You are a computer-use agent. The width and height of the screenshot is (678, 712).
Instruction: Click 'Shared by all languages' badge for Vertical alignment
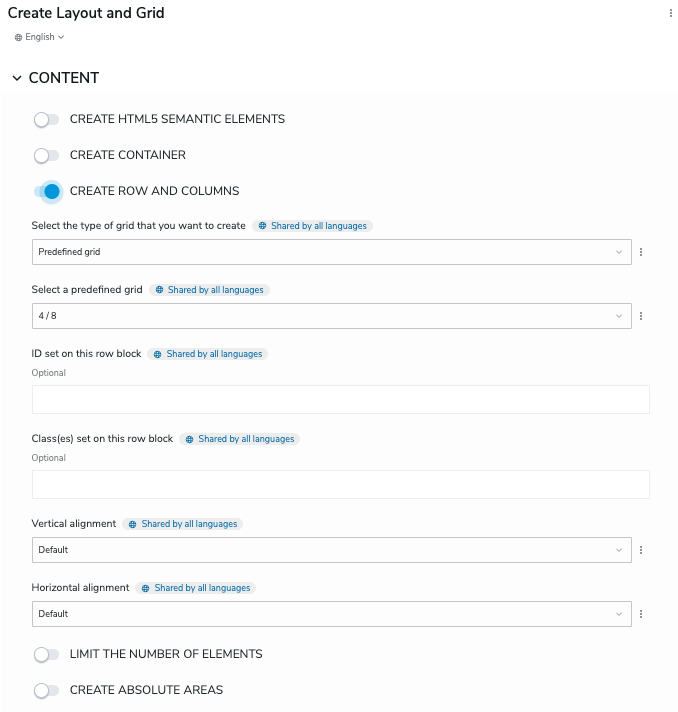[x=183, y=524]
